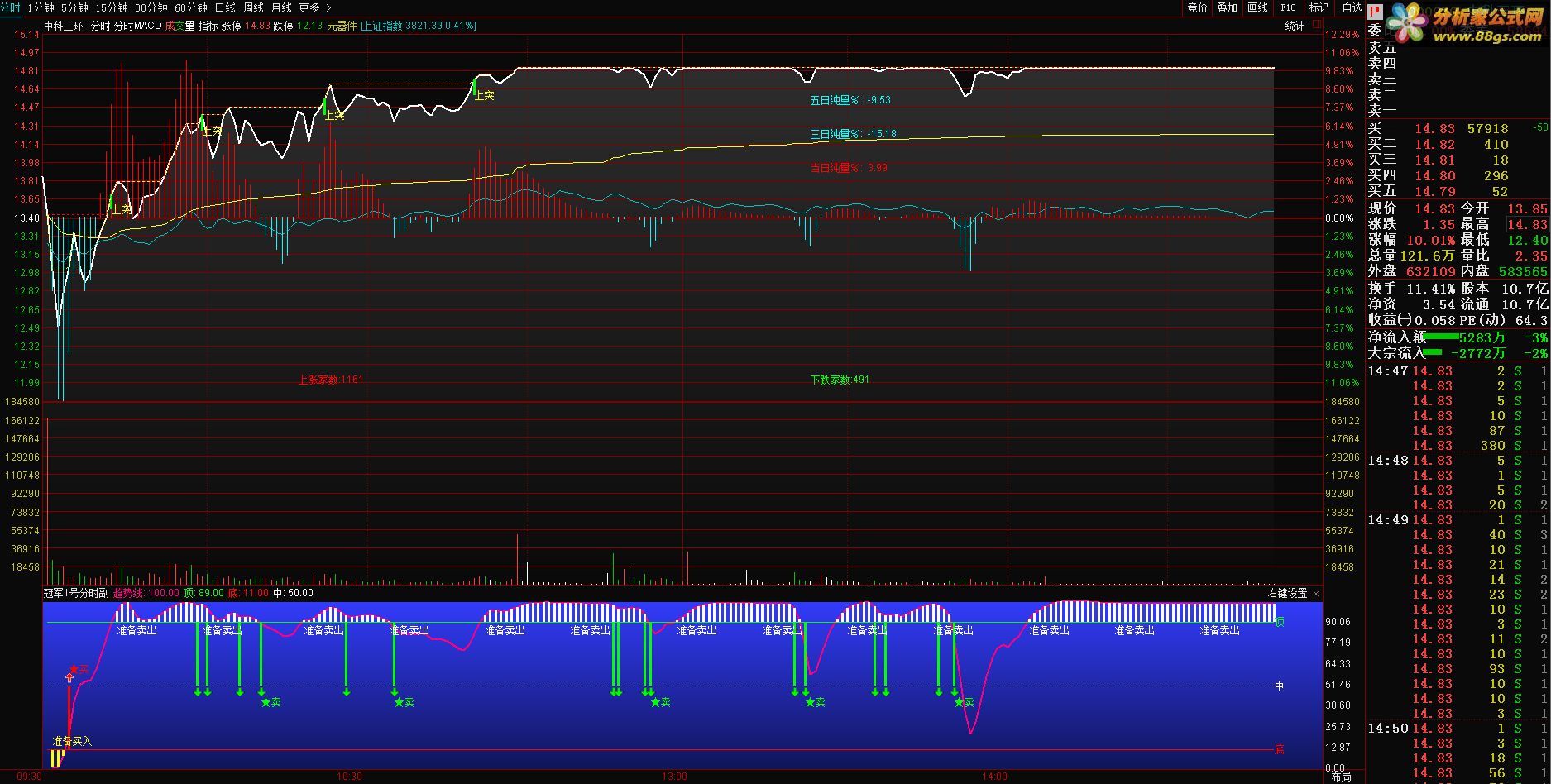Switch chart to 月线 monthly view
Viewport: 1551px width, 784px height.
tap(281, 7)
